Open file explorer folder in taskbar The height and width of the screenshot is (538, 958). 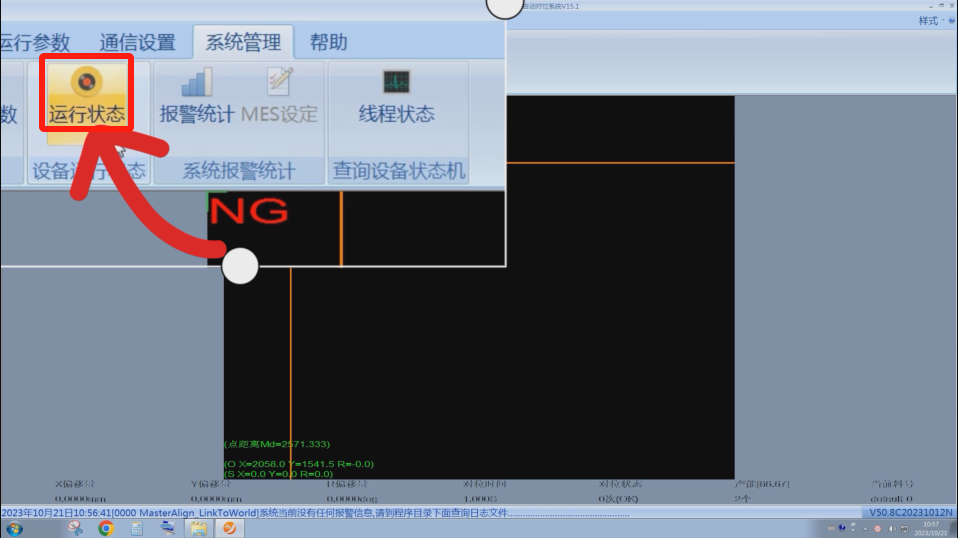198,528
